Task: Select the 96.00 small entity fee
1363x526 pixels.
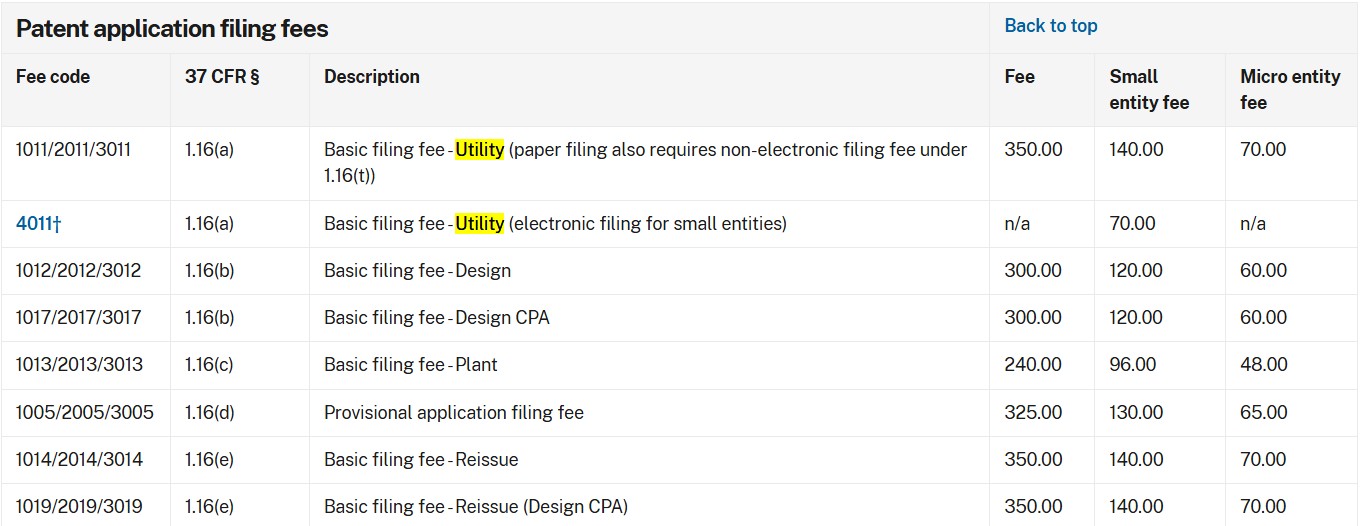Action: click(1133, 365)
